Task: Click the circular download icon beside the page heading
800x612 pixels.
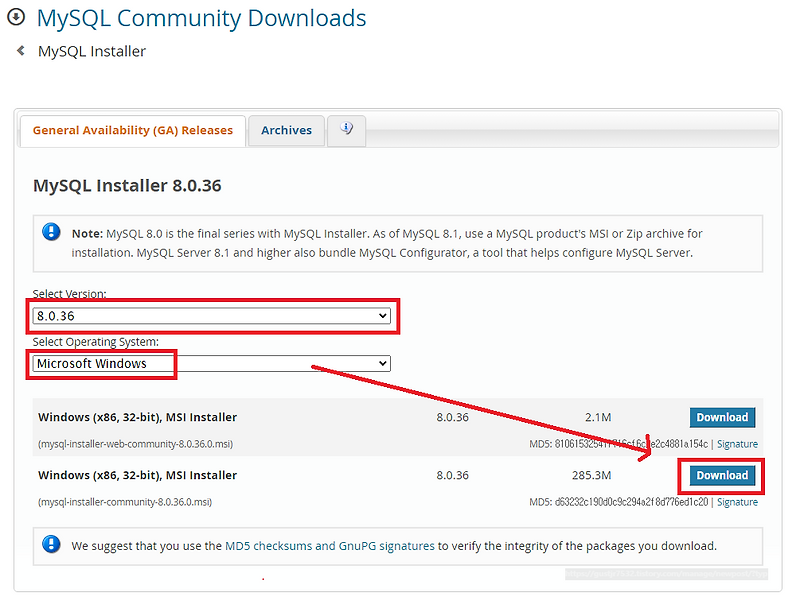Action: tap(14, 17)
